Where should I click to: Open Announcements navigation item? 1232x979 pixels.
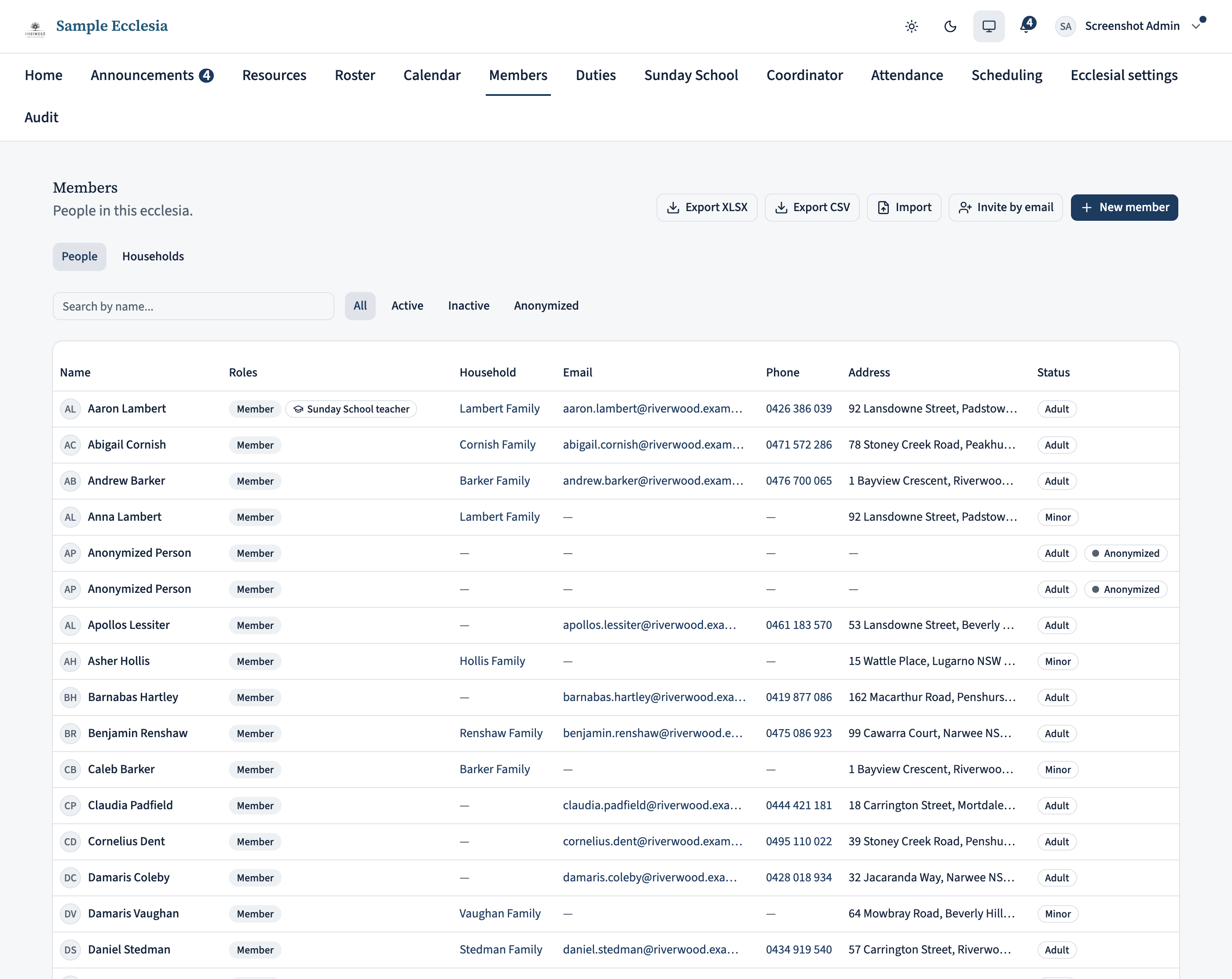click(152, 75)
